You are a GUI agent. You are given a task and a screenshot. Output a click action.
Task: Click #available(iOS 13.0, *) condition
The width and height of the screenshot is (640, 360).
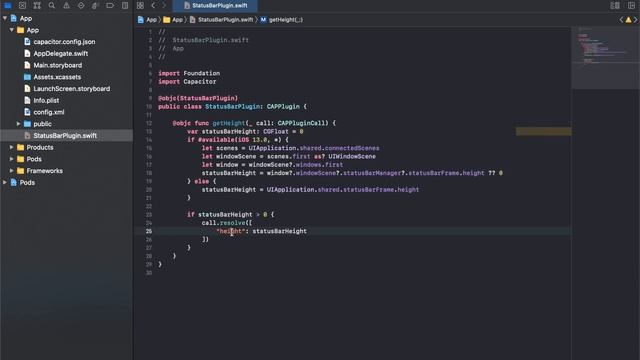tap(240, 140)
